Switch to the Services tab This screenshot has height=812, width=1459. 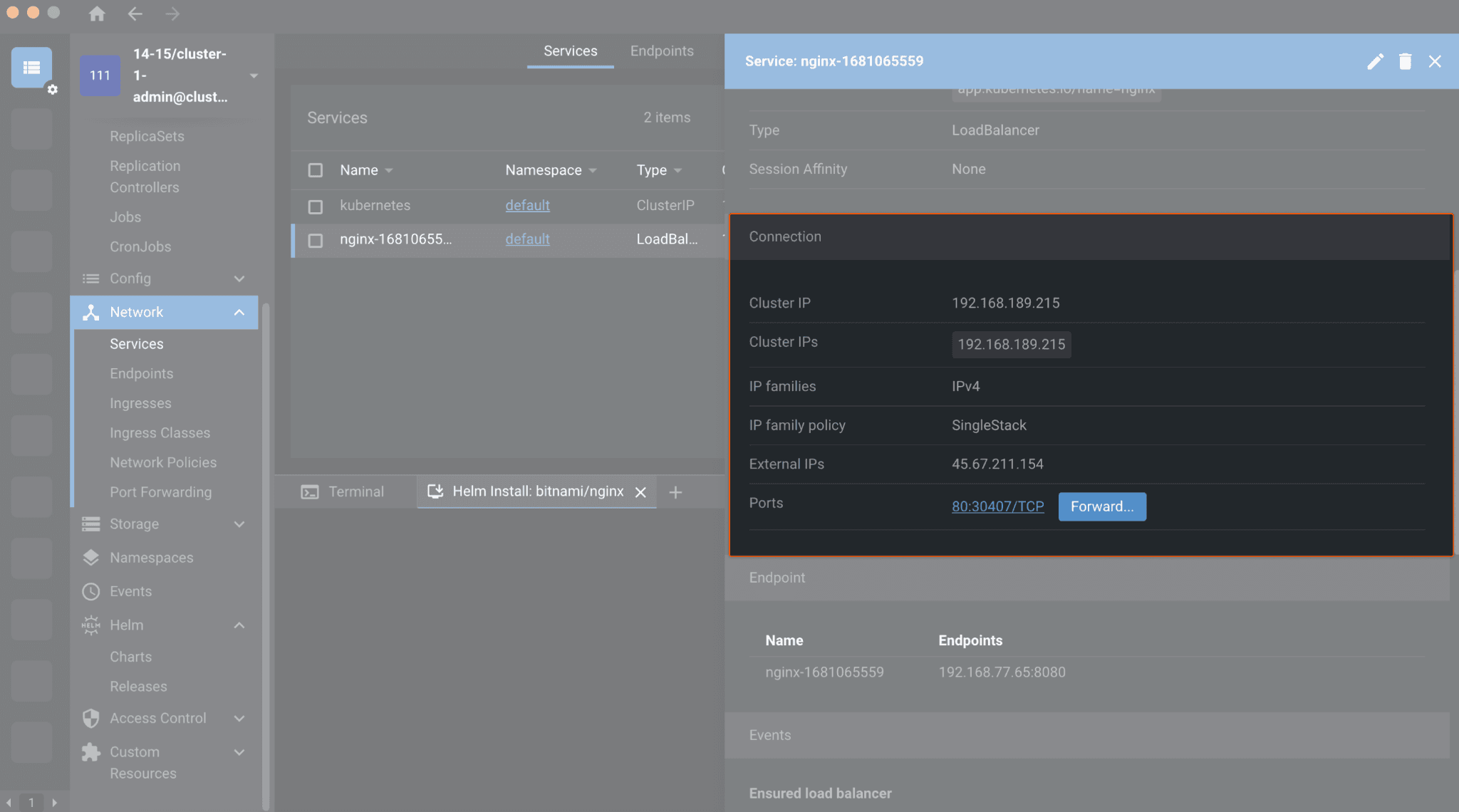click(570, 51)
